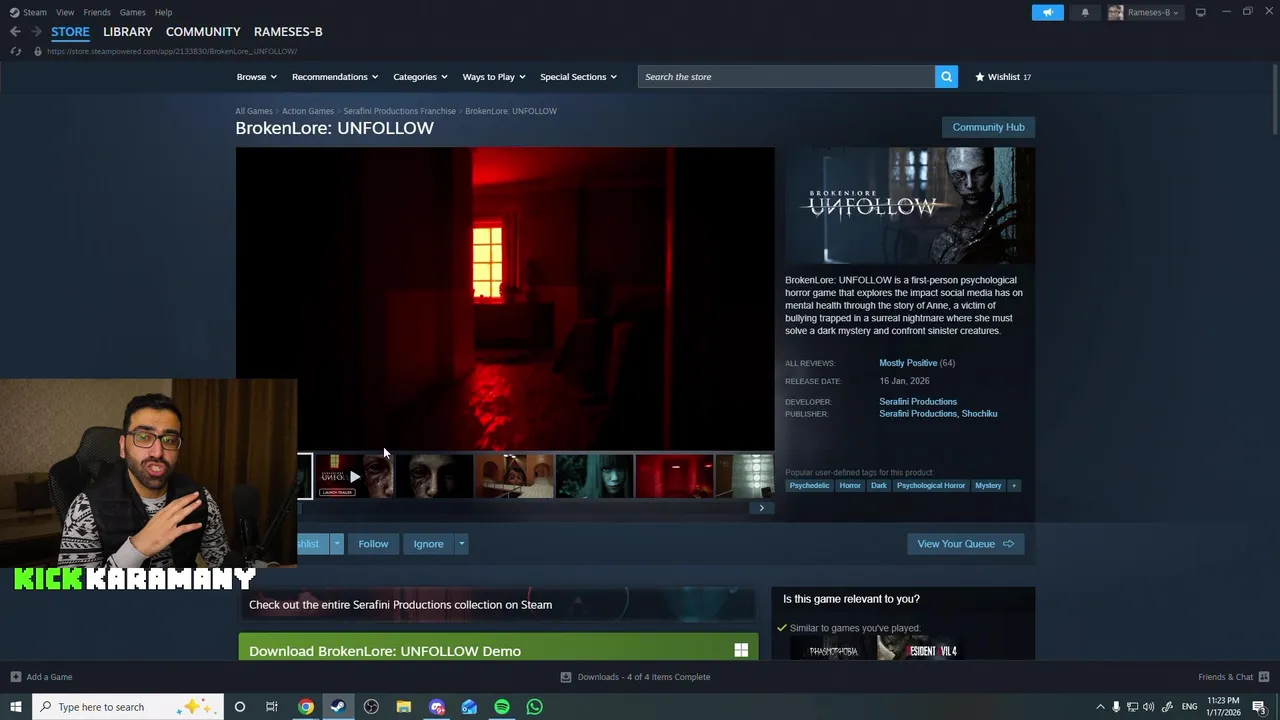The image size is (1280, 720).
Task: Select the red corridor screenshot thumbnail
Action: point(674,476)
